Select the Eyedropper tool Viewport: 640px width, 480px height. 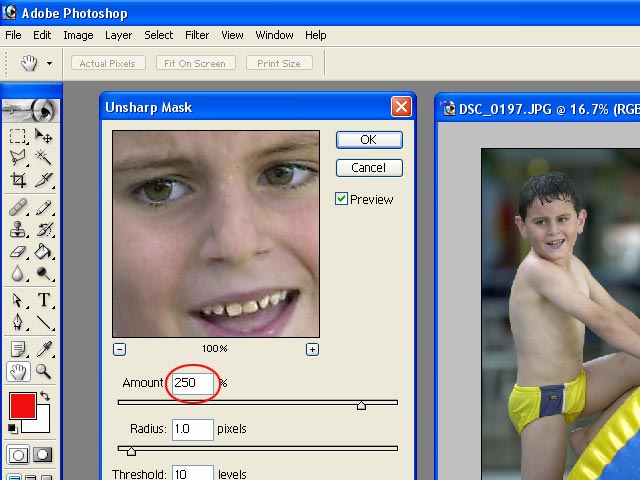pos(43,349)
